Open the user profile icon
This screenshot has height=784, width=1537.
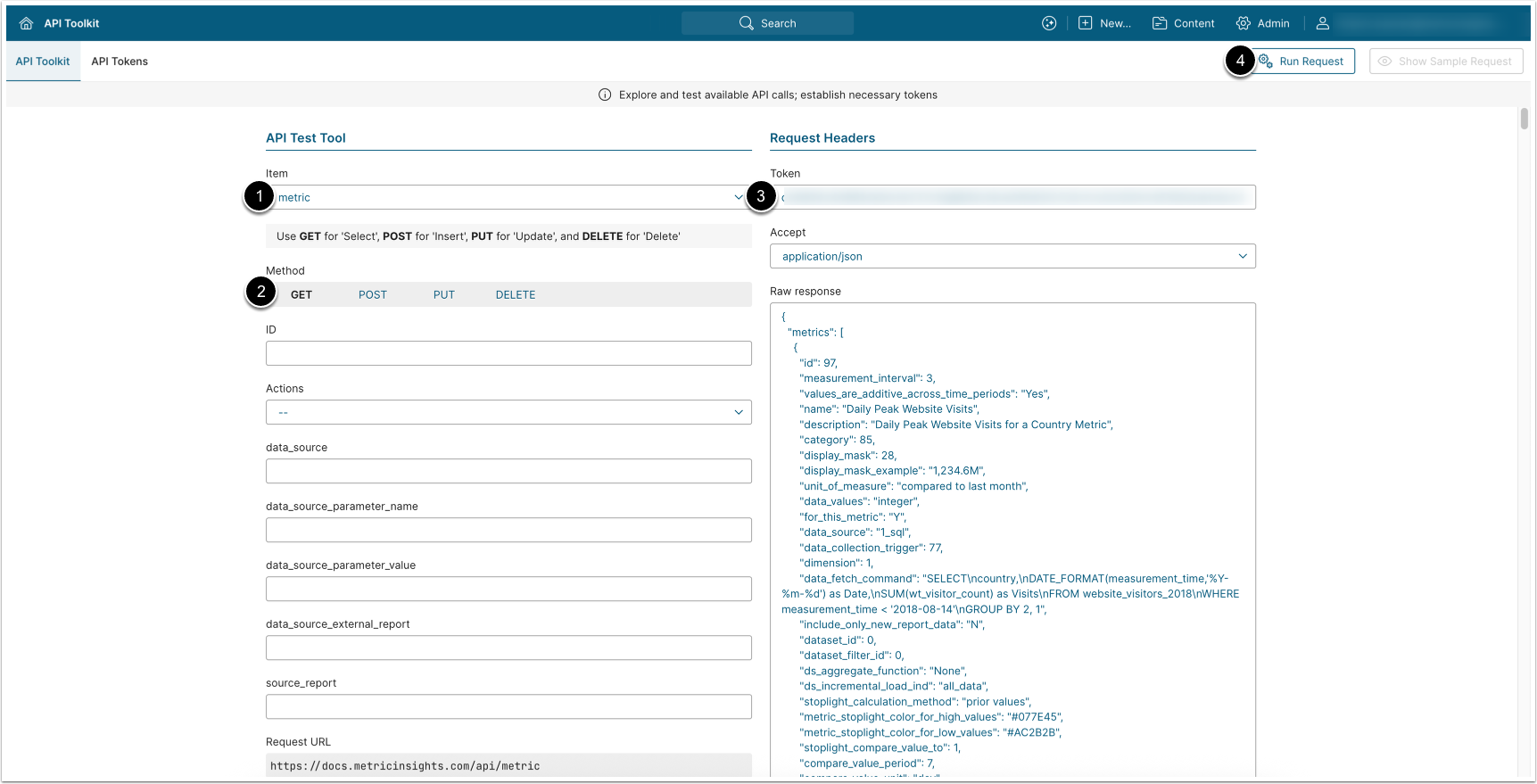point(1323,23)
